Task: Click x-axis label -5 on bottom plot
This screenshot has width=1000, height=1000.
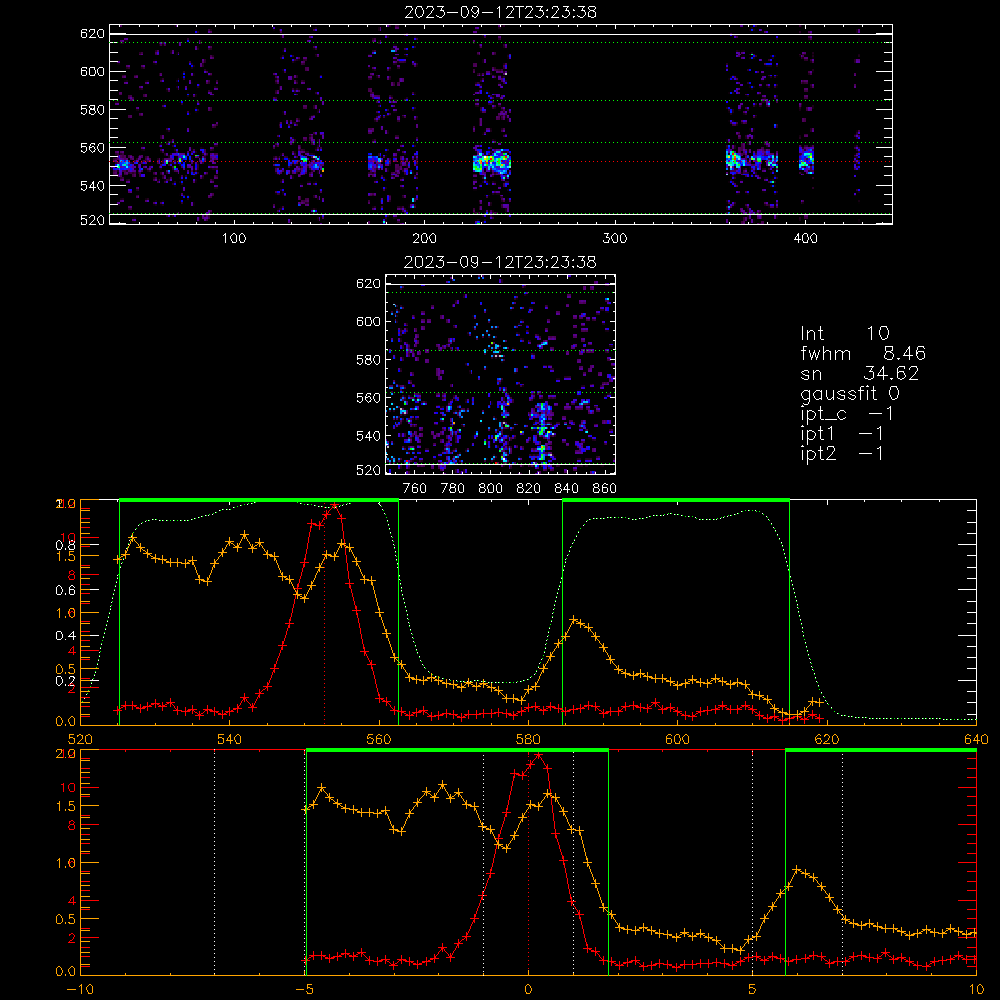Action: pyautogui.click(x=305, y=989)
